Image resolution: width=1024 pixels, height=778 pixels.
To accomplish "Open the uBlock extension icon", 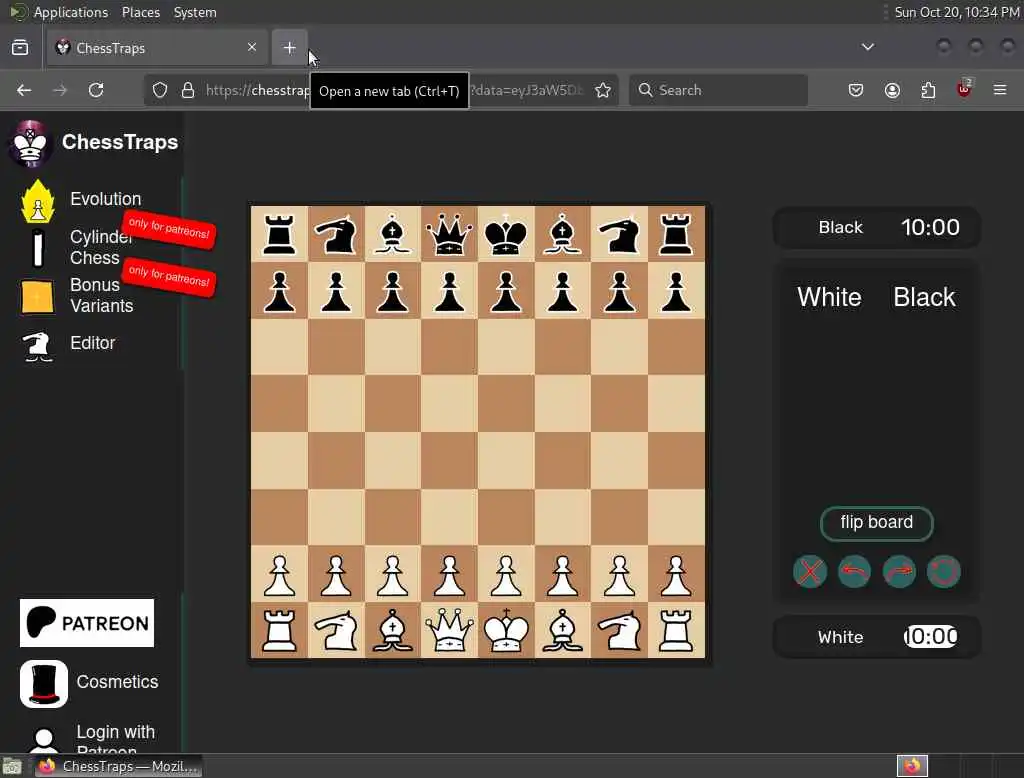I will [x=964, y=89].
